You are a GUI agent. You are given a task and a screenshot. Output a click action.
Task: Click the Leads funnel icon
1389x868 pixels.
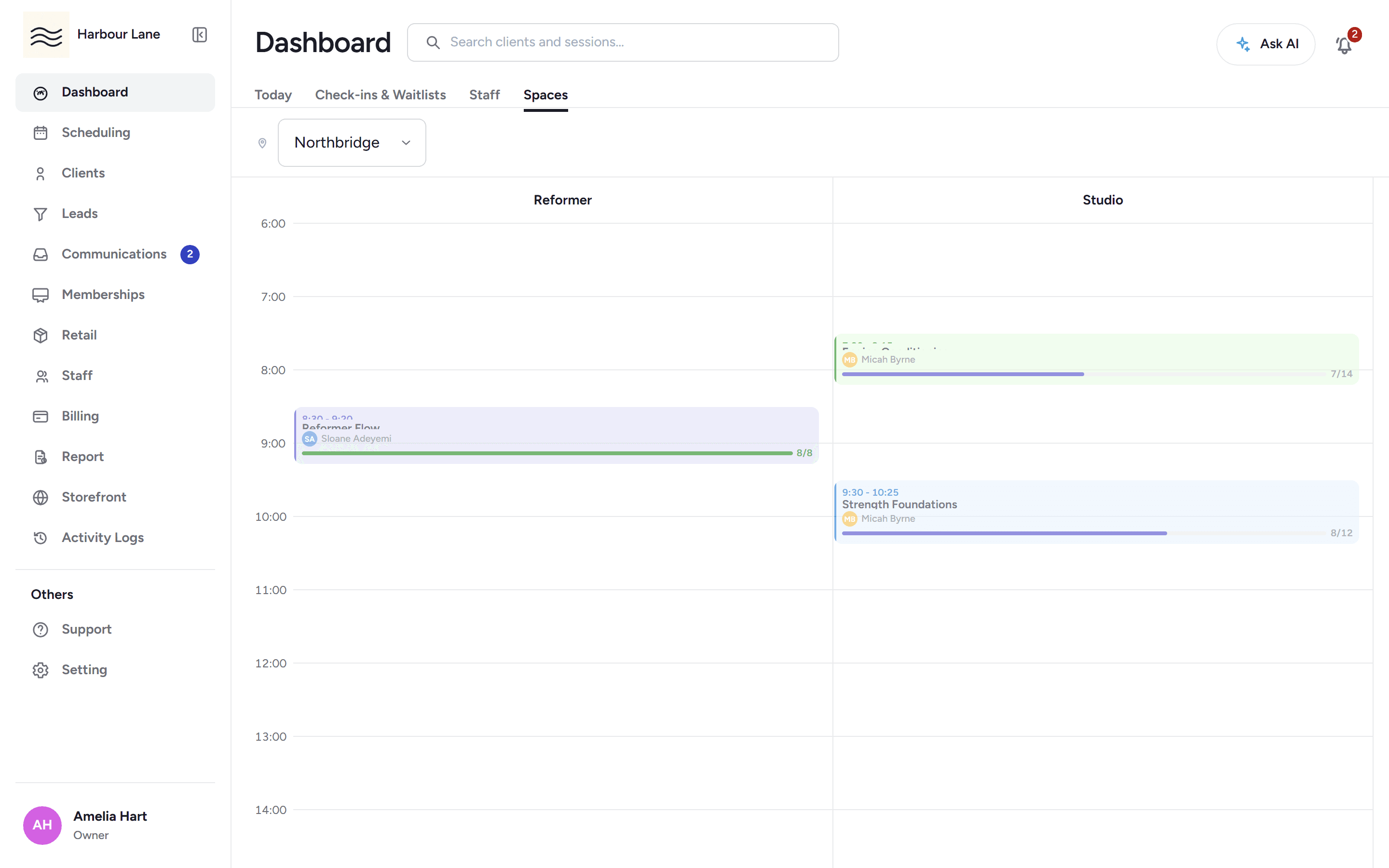pyautogui.click(x=40, y=214)
